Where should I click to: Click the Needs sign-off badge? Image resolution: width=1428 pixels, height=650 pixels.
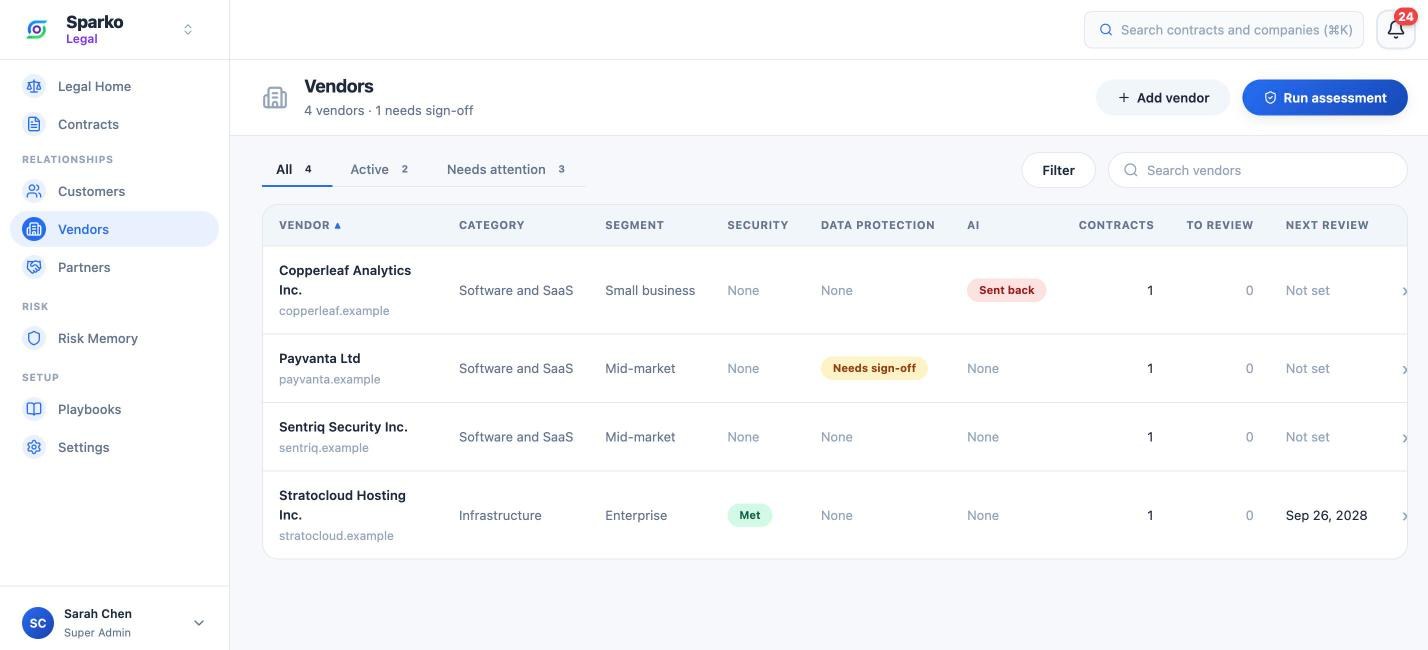(874, 368)
